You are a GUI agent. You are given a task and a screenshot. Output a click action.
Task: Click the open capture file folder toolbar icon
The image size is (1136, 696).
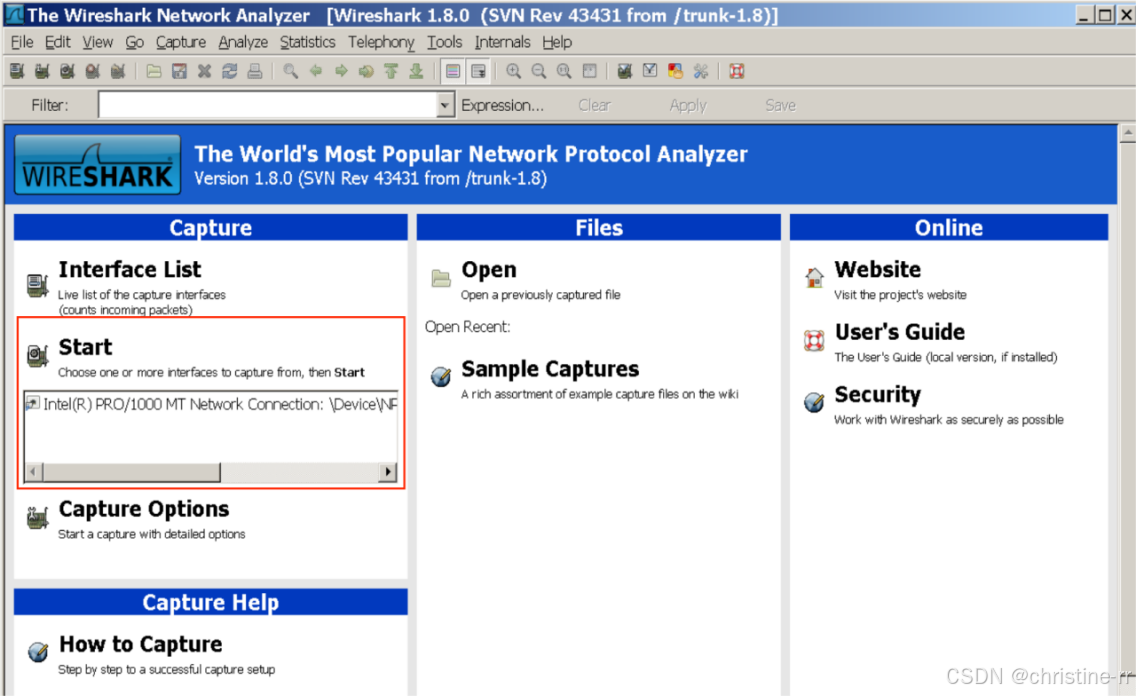click(x=154, y=71)
